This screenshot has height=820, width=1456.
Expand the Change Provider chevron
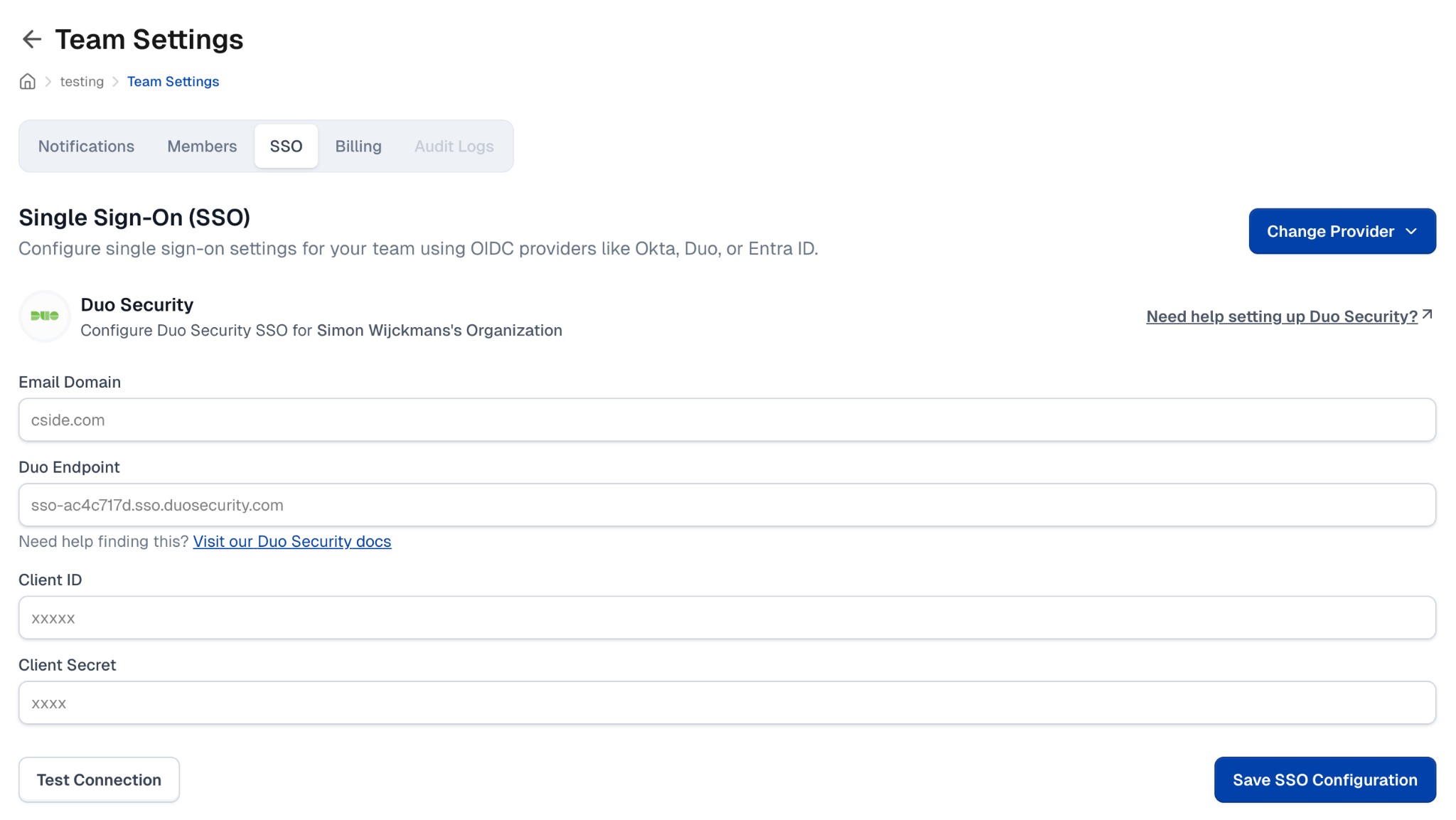pos(1412,231)
